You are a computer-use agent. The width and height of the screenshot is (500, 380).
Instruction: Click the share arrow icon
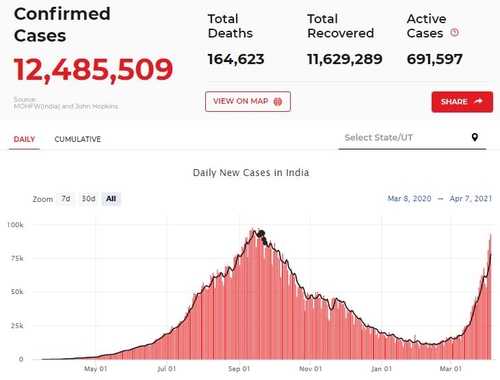coord(478,101)
